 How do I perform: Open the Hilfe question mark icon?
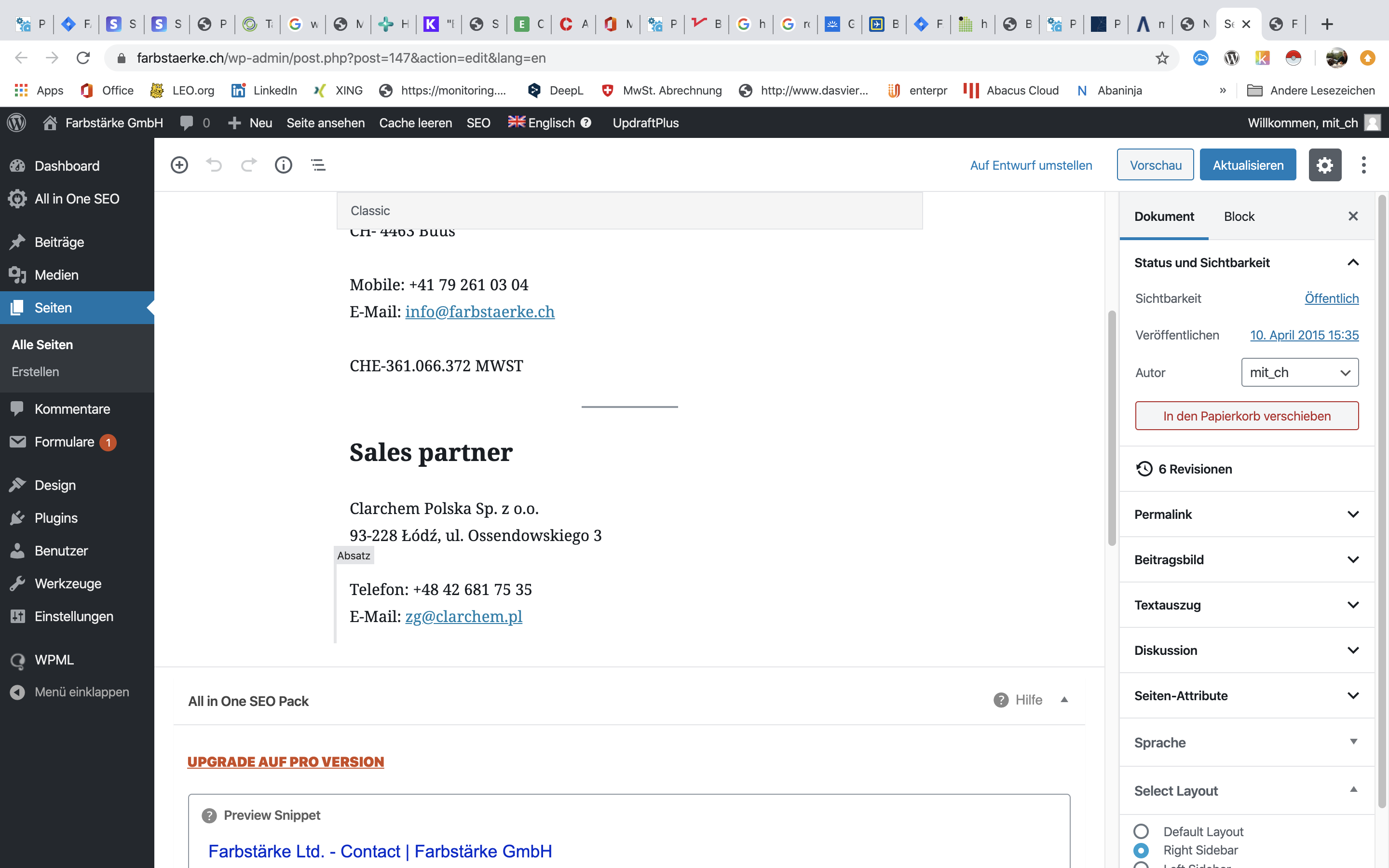(1001, 700)
